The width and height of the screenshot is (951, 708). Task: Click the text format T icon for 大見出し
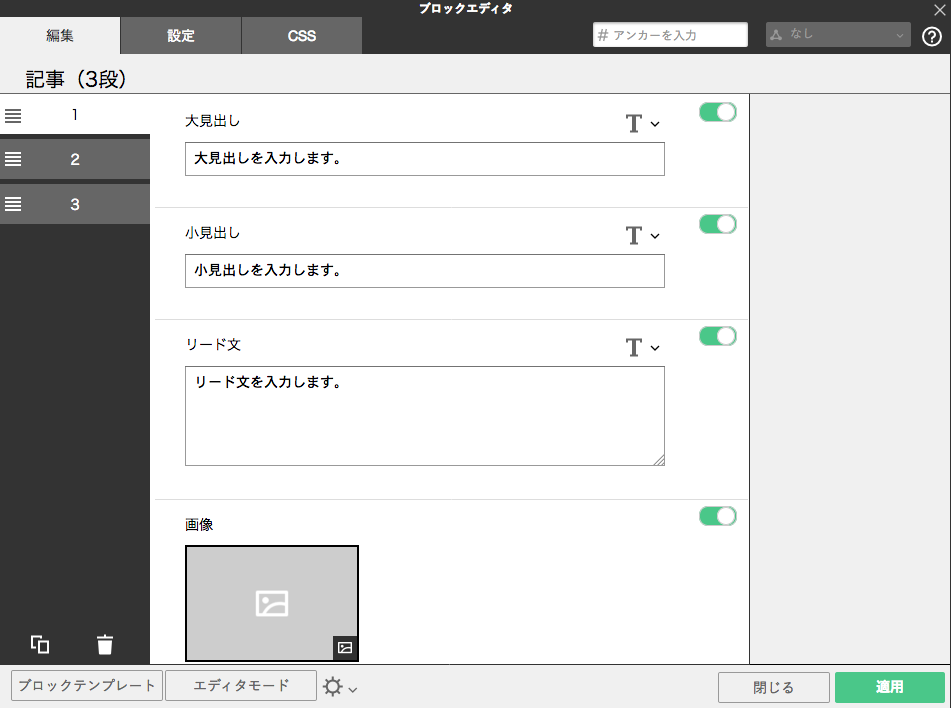[634, 124]
